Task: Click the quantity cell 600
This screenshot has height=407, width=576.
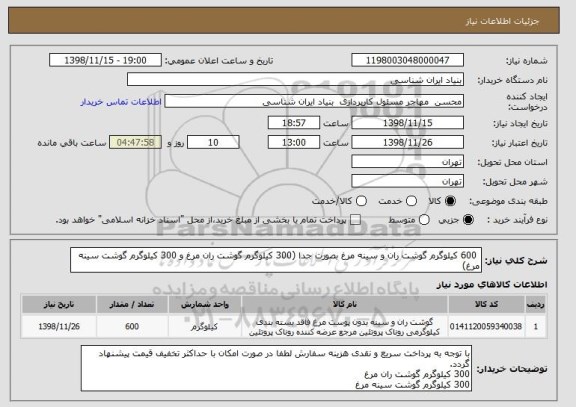Action: (x=132, y=326)
